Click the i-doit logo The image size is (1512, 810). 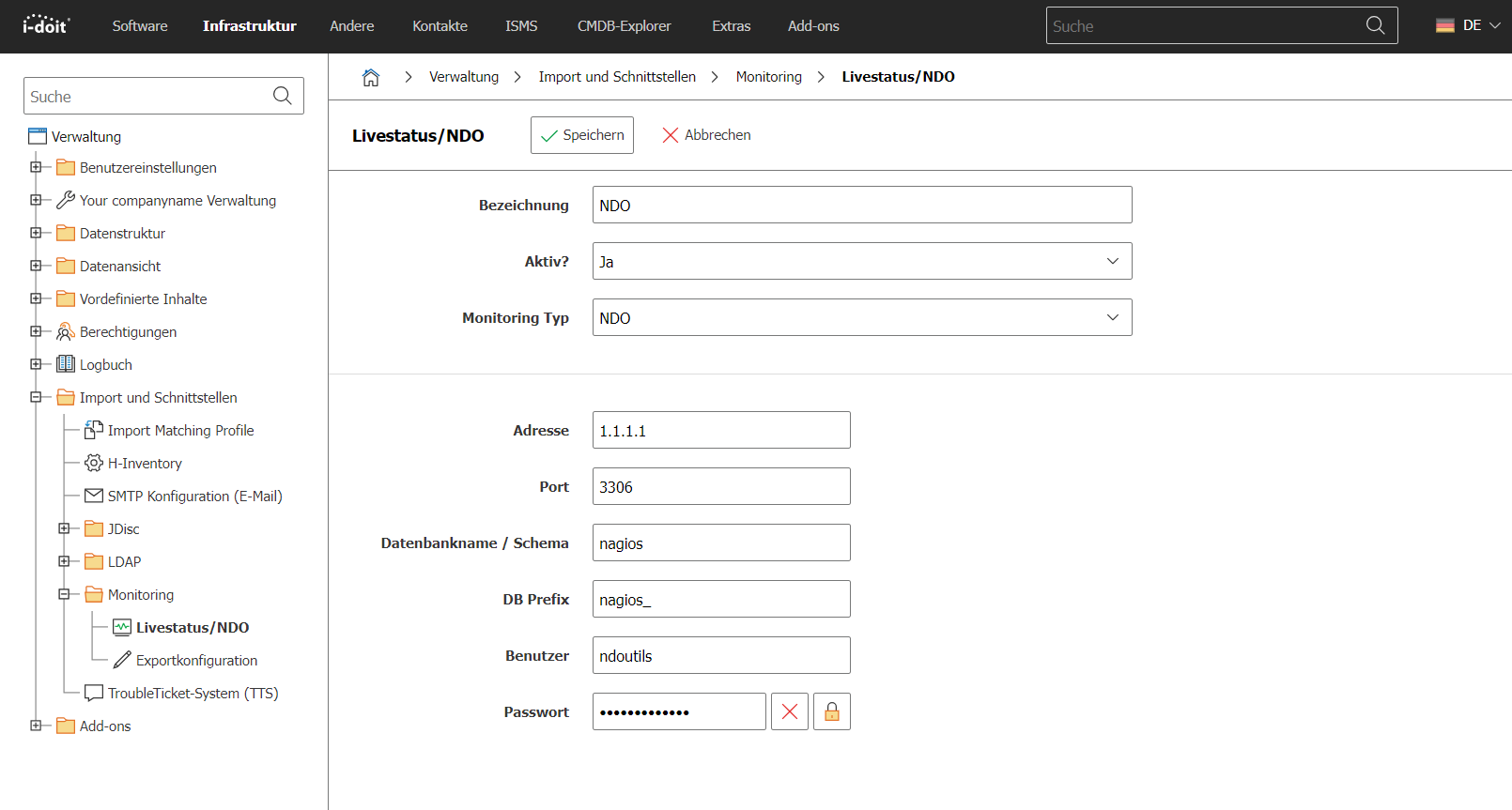[46, 25]
